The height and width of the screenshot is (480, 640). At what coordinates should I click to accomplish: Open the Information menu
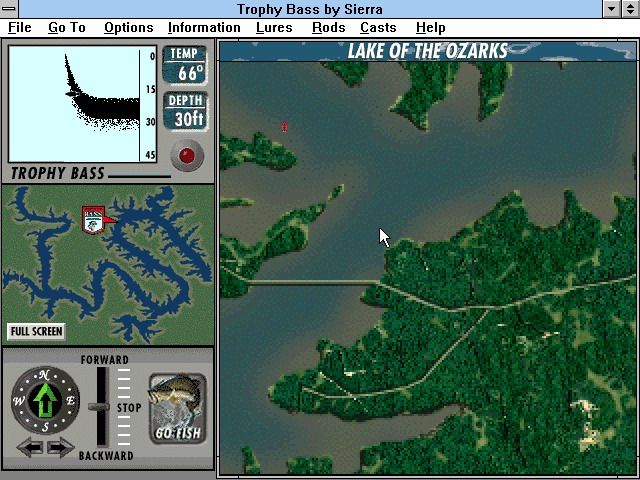[x=204, y=27]
